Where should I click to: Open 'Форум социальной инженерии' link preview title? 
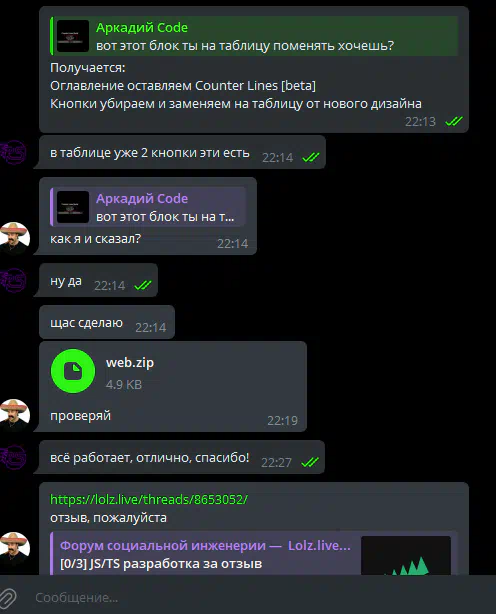[x=205, y=545]
